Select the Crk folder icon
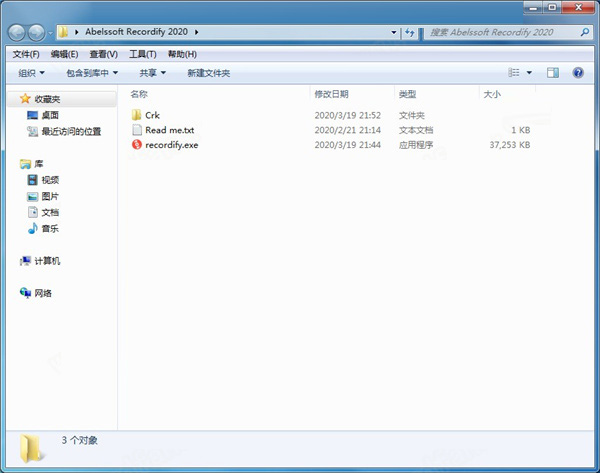 point(137,115)
